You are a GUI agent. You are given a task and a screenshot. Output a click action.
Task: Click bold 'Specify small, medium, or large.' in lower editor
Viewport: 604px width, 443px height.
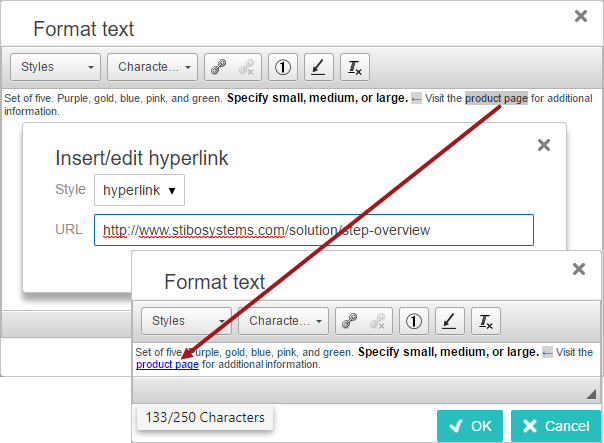pyautogui.click(x=448, y=352)
